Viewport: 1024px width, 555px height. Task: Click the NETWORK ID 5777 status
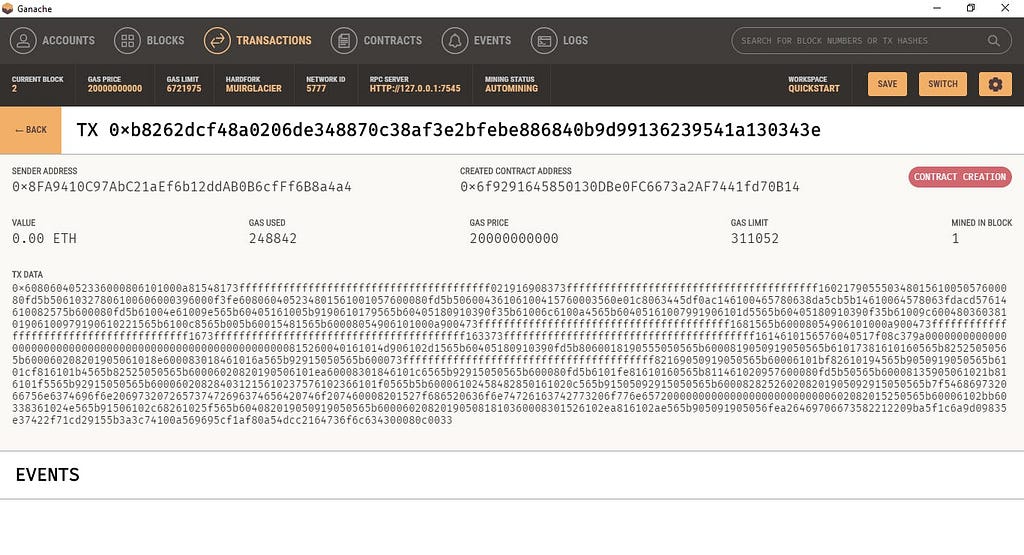tap(325, 84)
